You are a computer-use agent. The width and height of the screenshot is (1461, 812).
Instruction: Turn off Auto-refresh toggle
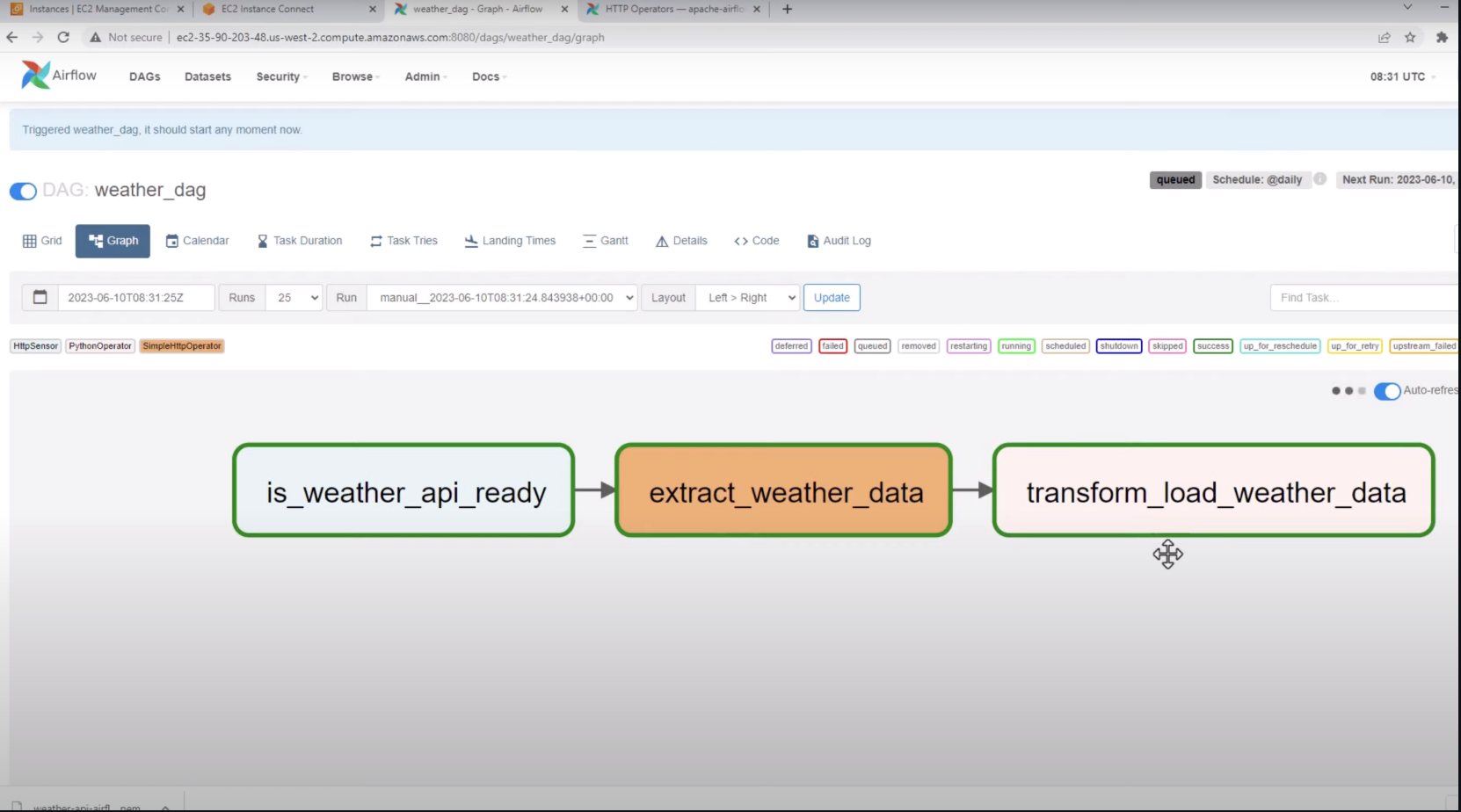tap(1386, 390)
